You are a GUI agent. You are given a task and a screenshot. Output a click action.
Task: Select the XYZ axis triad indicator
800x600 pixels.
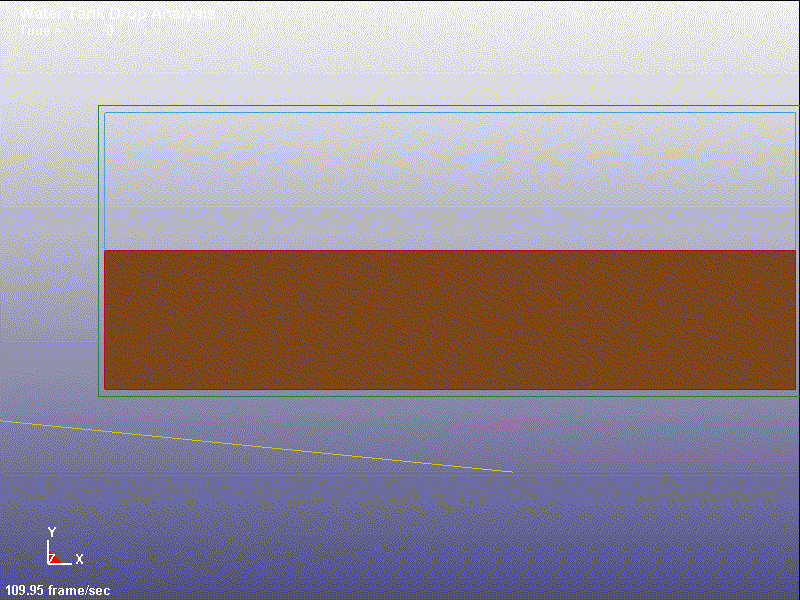(65, 546)
